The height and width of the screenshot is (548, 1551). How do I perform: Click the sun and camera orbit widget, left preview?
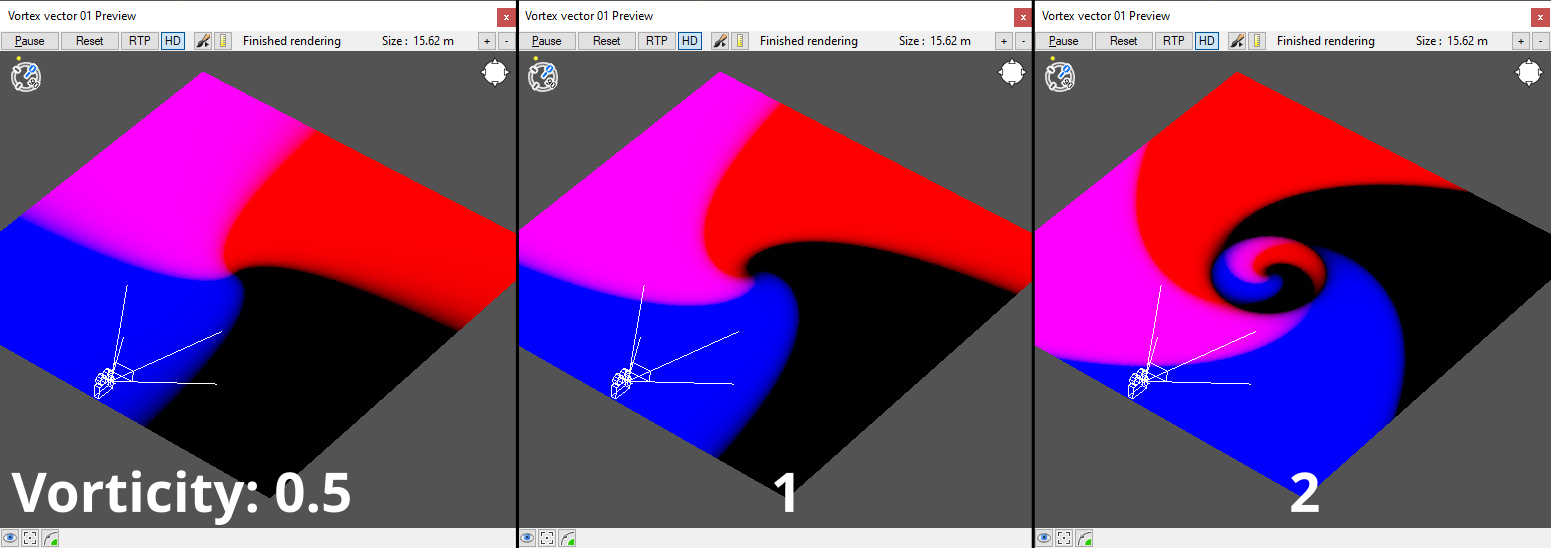(25, 76)
